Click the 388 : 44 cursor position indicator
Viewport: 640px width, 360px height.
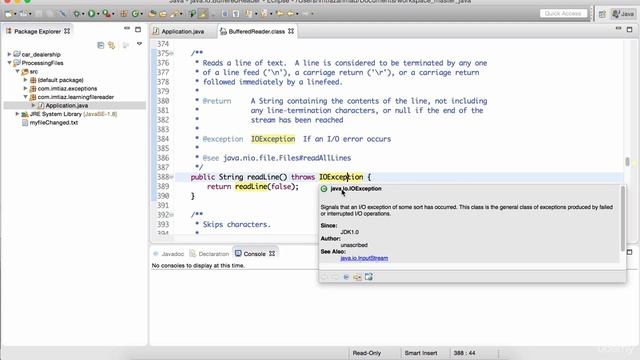(x=464, y=353)
